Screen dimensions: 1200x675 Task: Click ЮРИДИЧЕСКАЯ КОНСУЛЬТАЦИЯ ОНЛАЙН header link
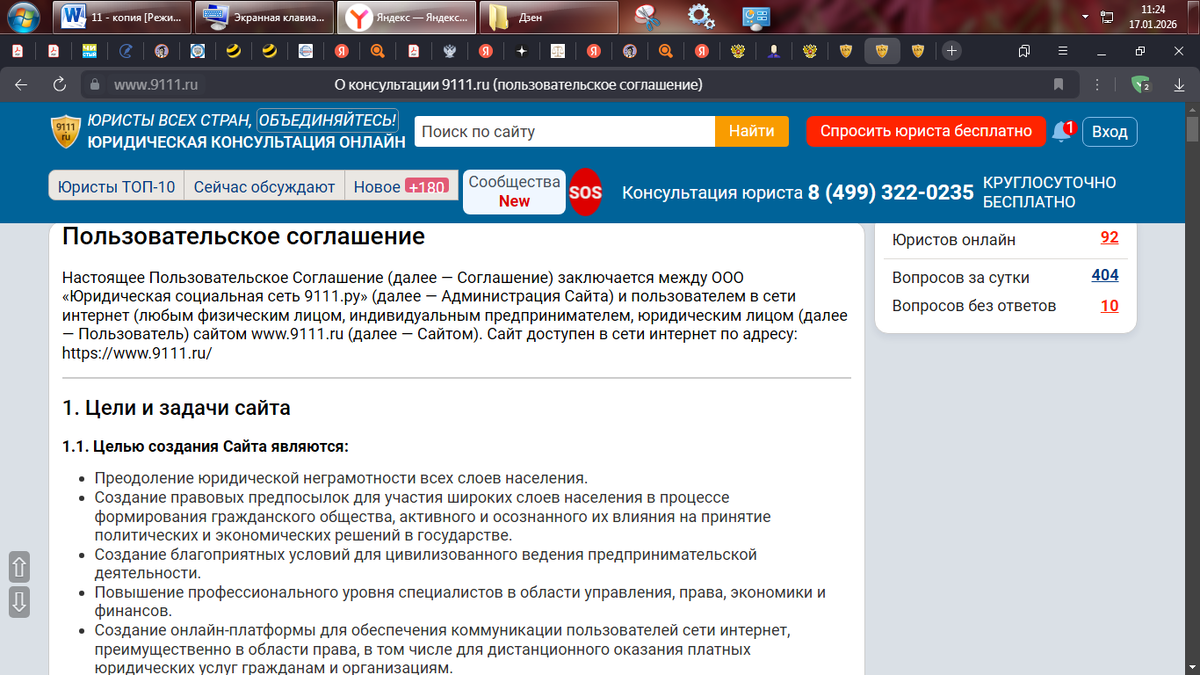246,142
